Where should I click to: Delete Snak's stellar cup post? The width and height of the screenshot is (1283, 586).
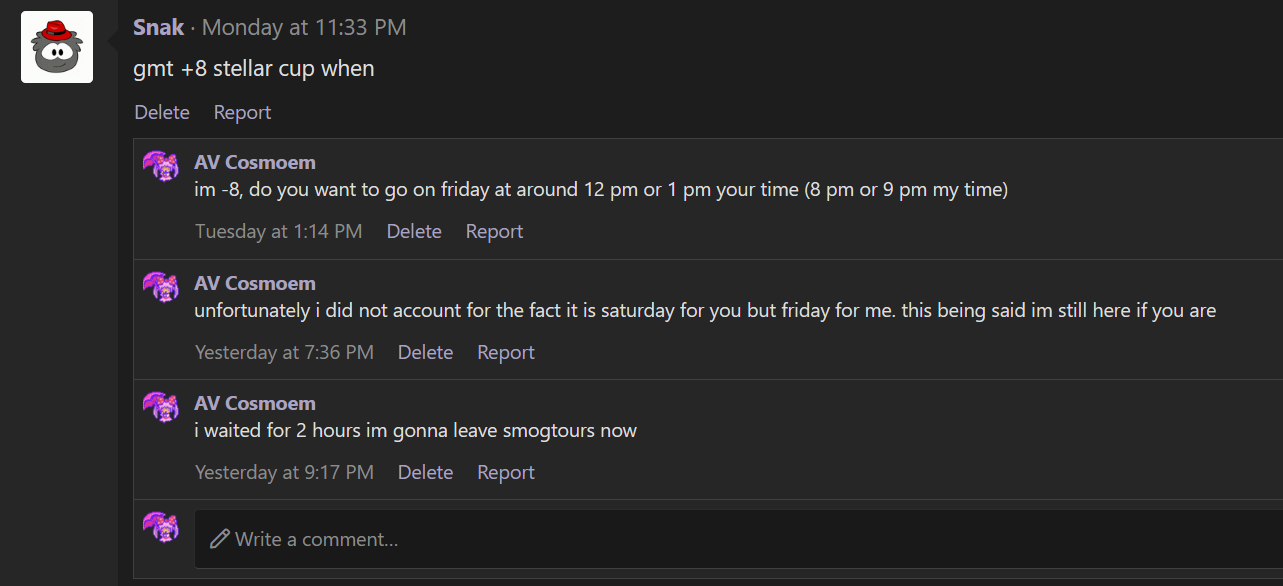tap(162, 112)
